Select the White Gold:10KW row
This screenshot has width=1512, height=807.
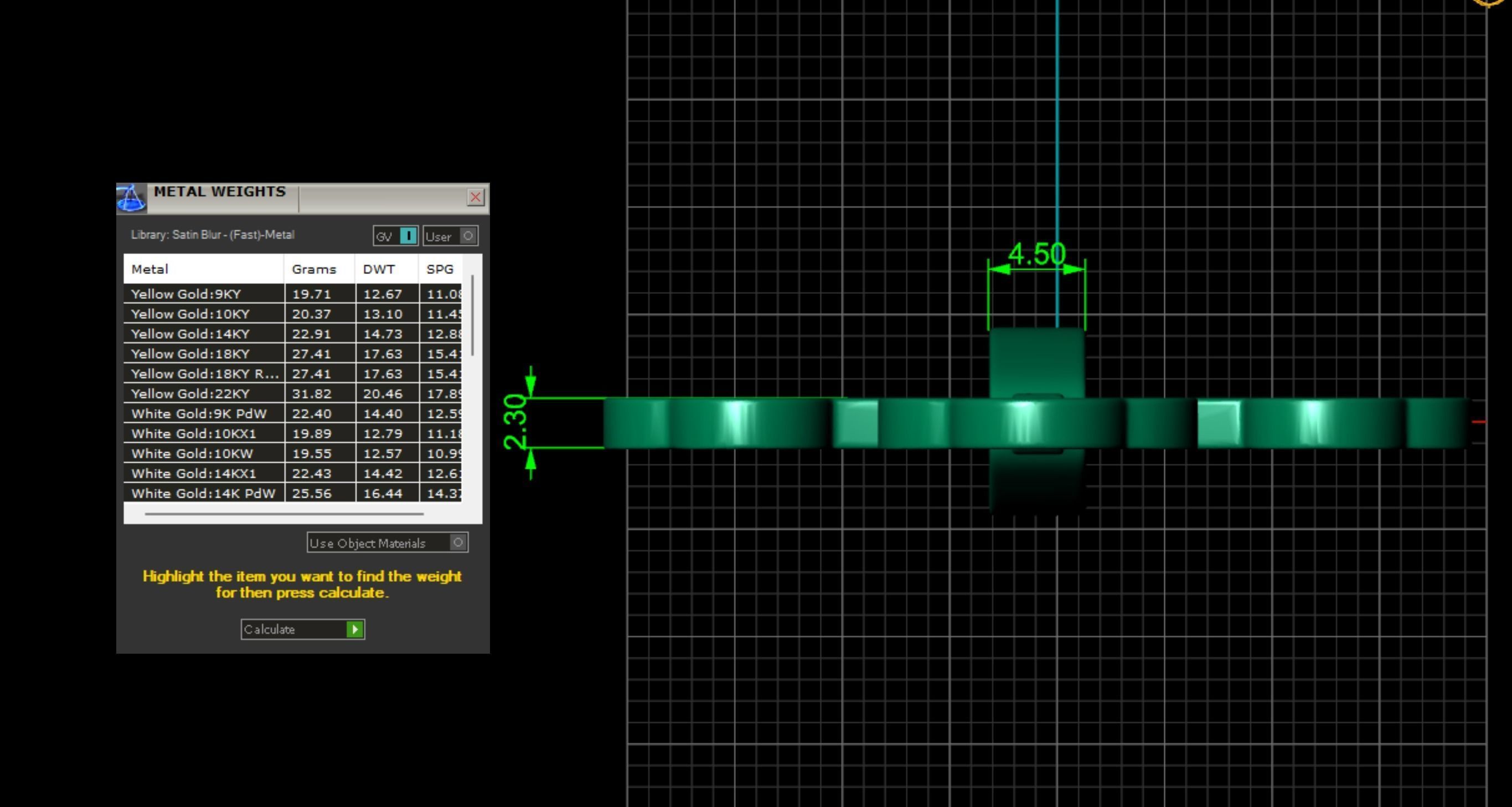click(x=192, y=454)
